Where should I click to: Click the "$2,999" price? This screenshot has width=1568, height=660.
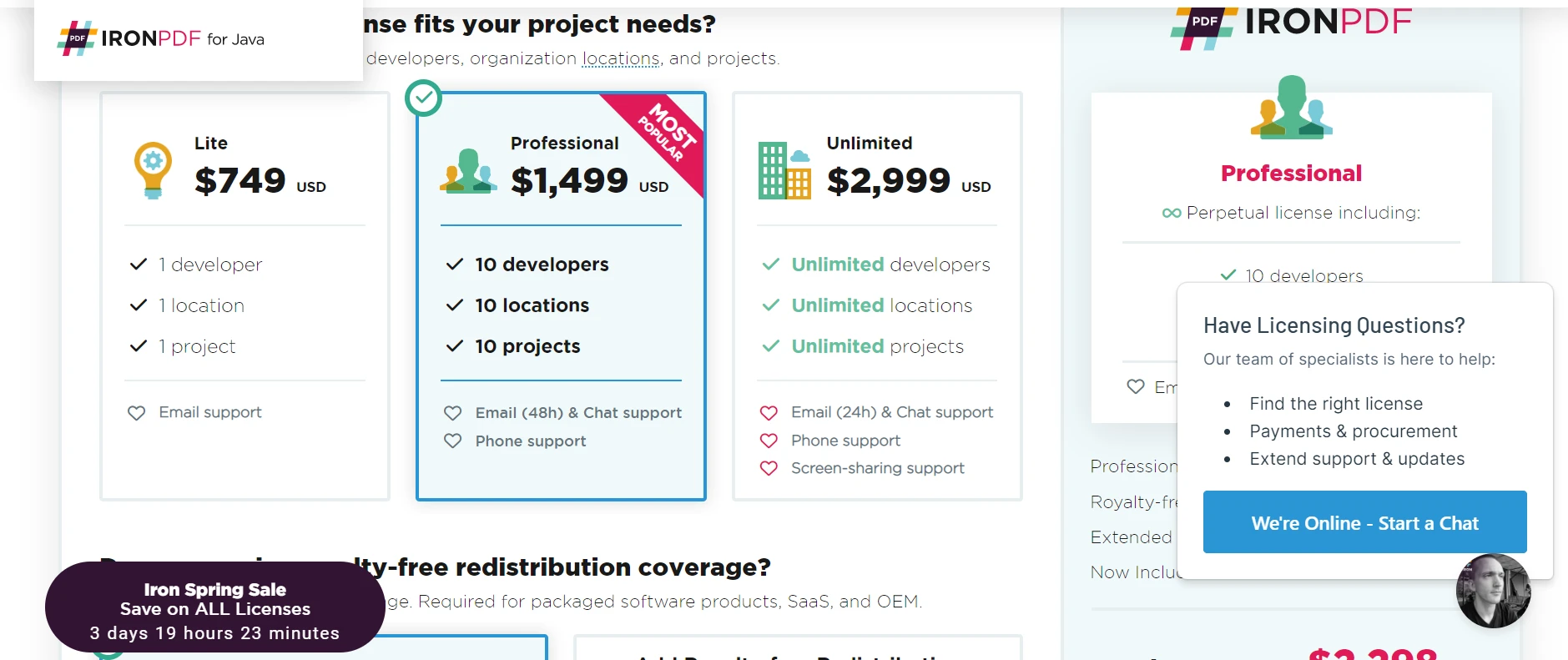pos(889,180)
